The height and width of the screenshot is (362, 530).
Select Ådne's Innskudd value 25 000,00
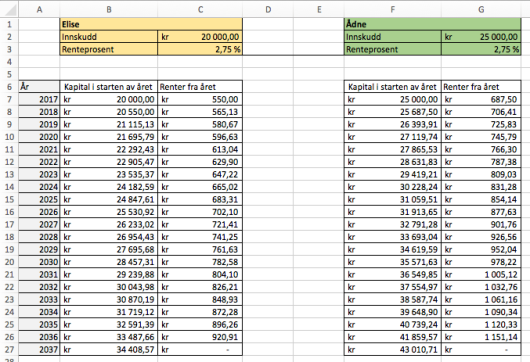pos(481,37)
